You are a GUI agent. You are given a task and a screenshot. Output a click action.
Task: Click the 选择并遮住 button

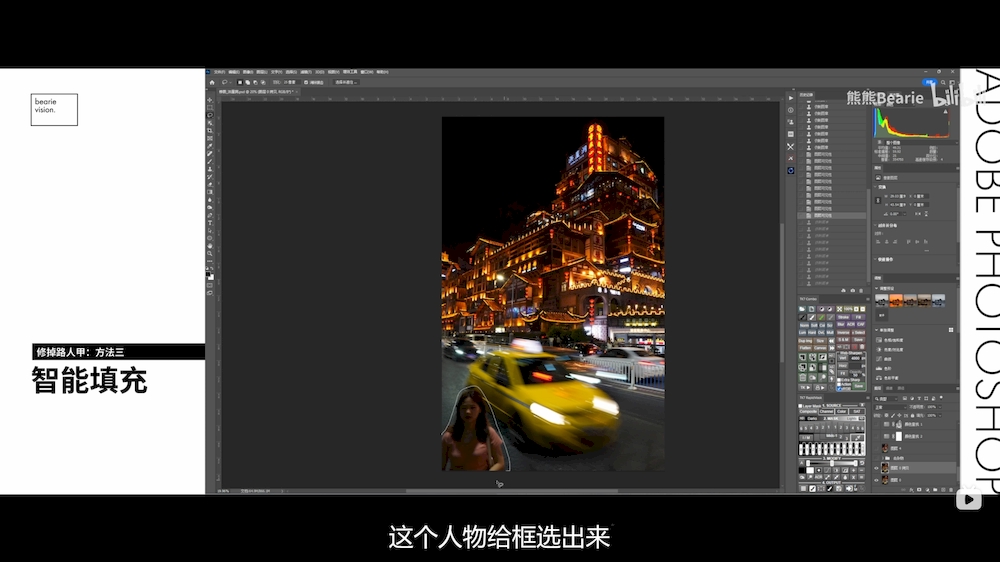346,82
